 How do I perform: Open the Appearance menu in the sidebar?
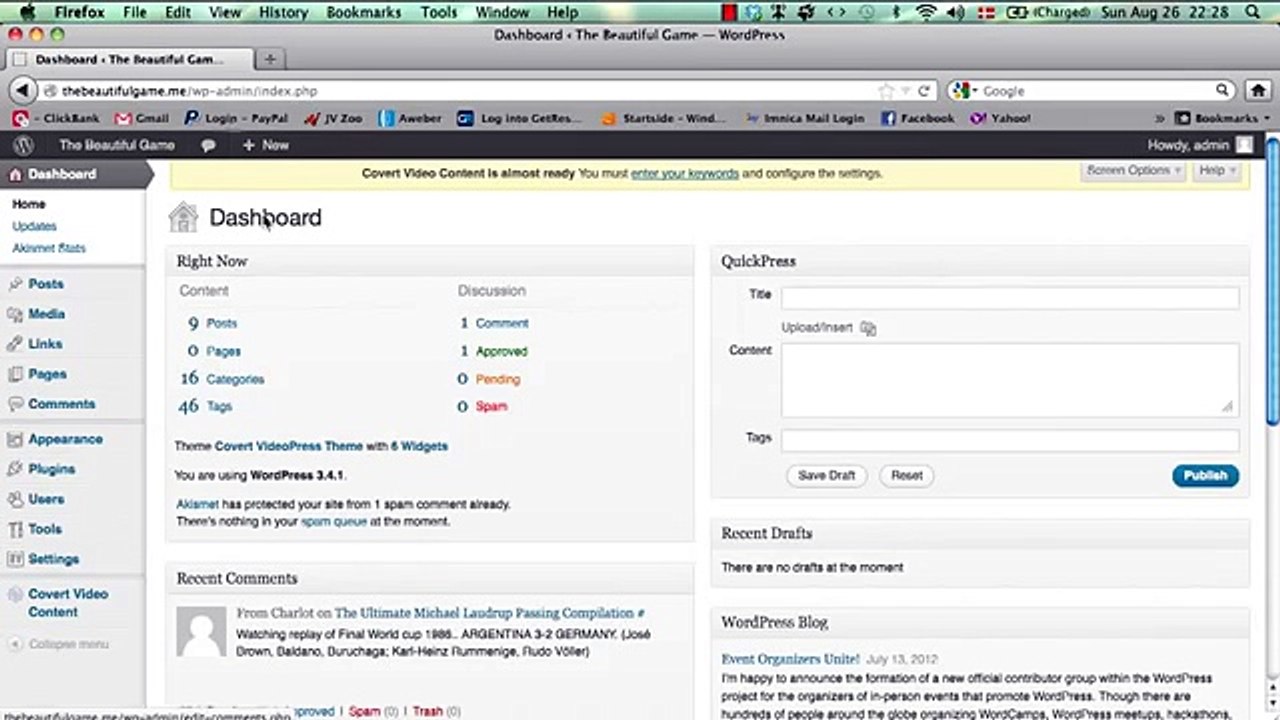click(x=65, y=439)
